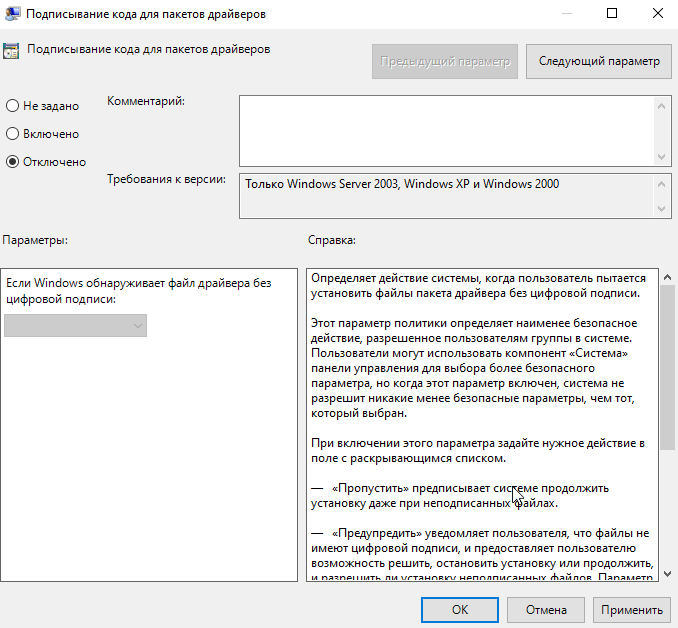This screenshot has width=678, height=628.
Task: Click the help line describing «Предупредить»
Action: click(482, 556)
